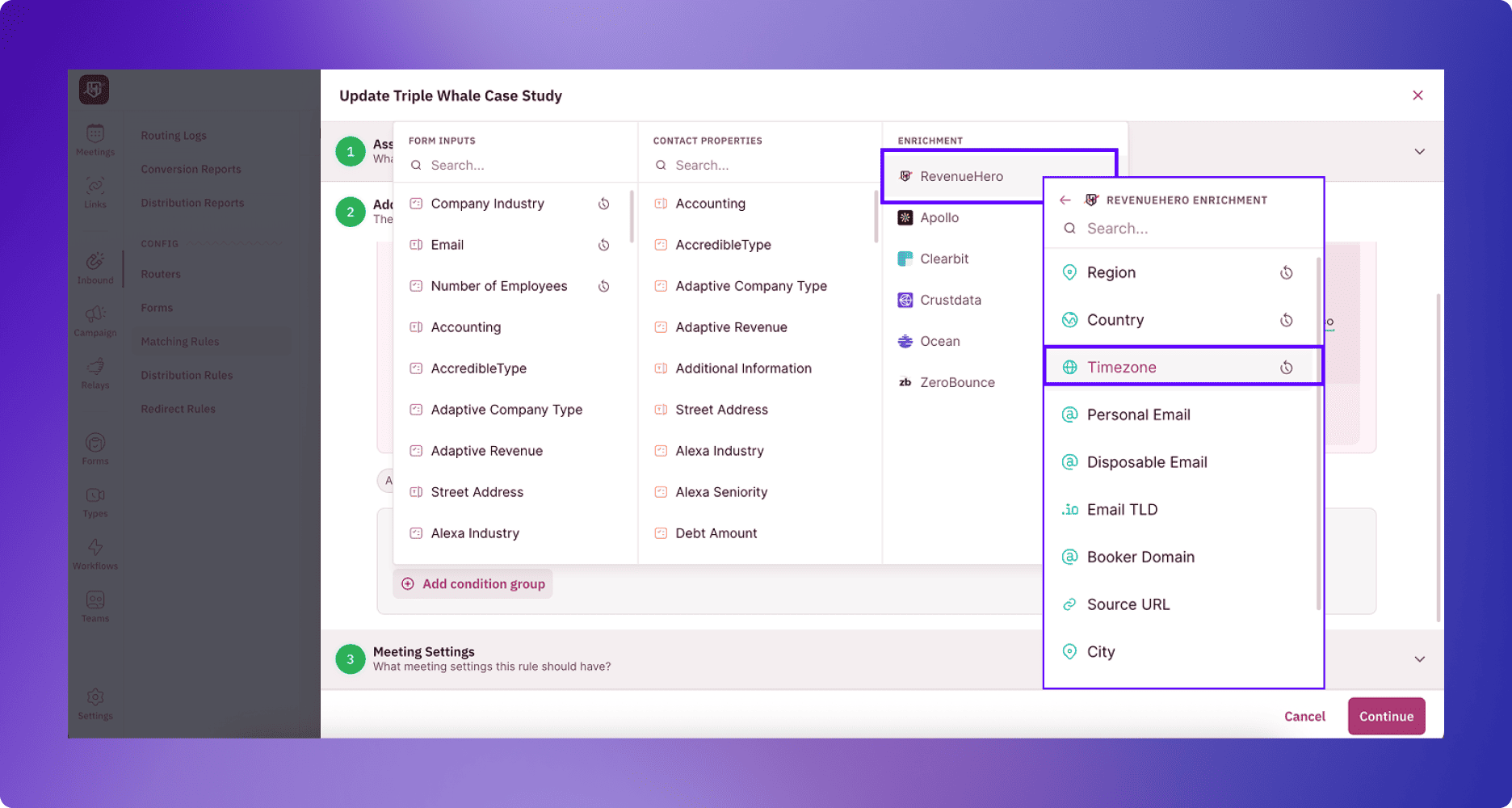Open the Campaign sidebar icon
1512x808 pixels.
95,321
